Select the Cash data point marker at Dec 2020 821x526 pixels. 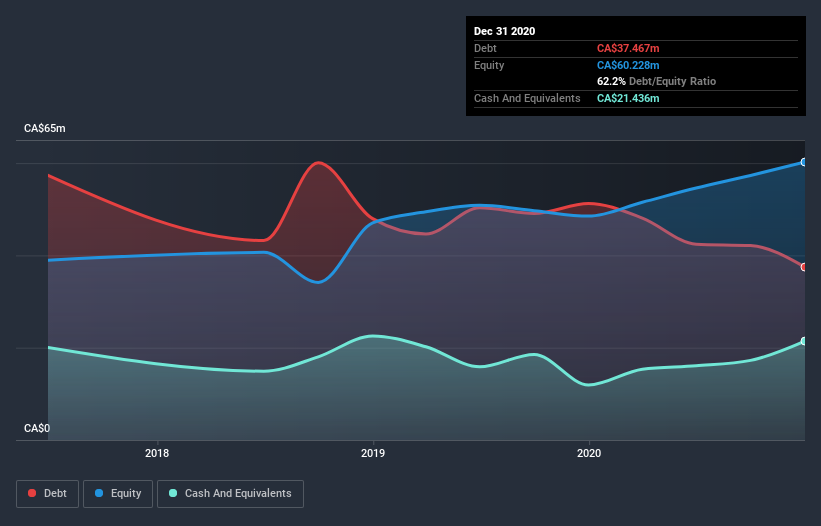pyautogui.click(x=804, y=341)
